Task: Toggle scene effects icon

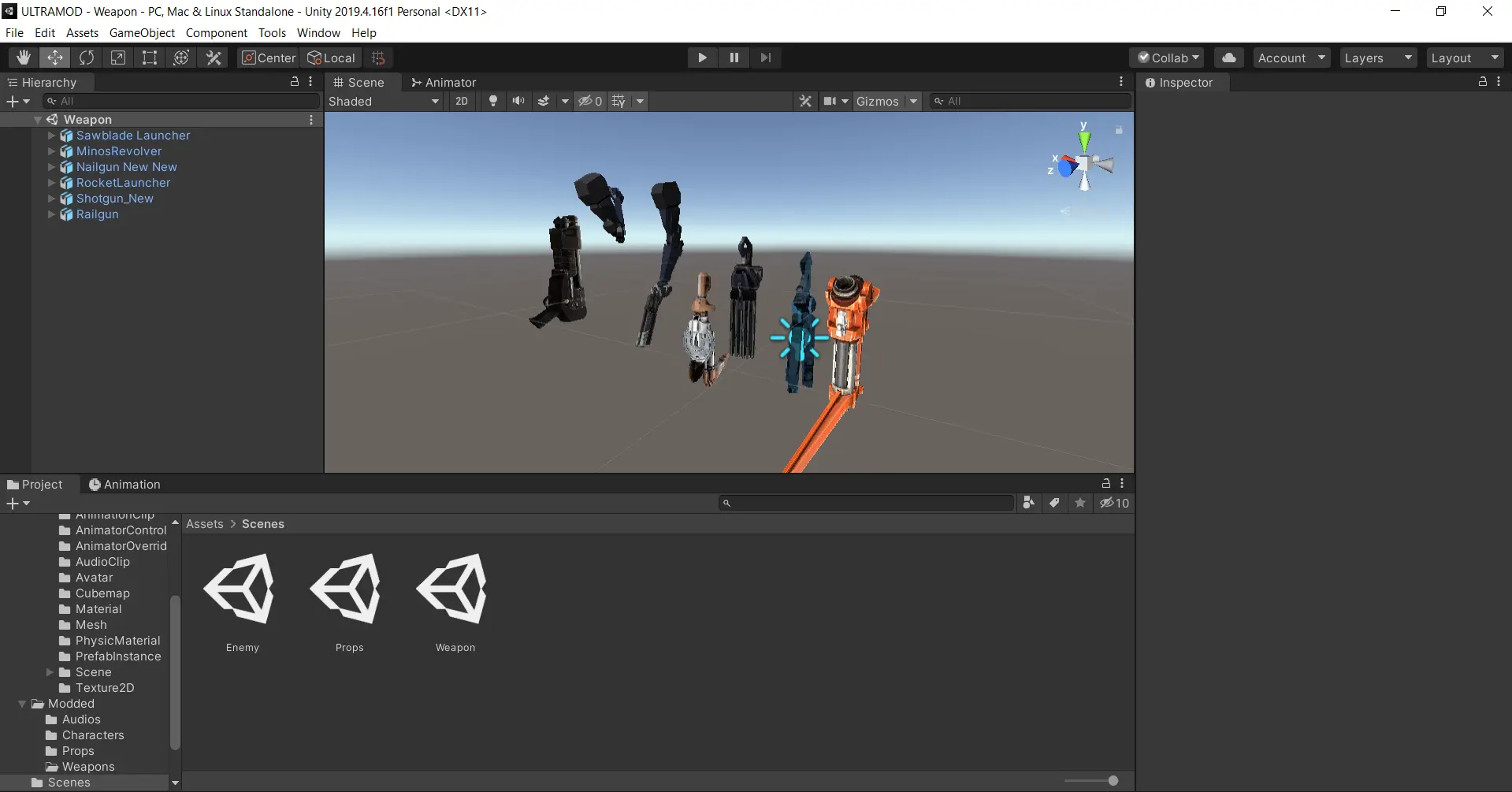Action: click(544, 101)
